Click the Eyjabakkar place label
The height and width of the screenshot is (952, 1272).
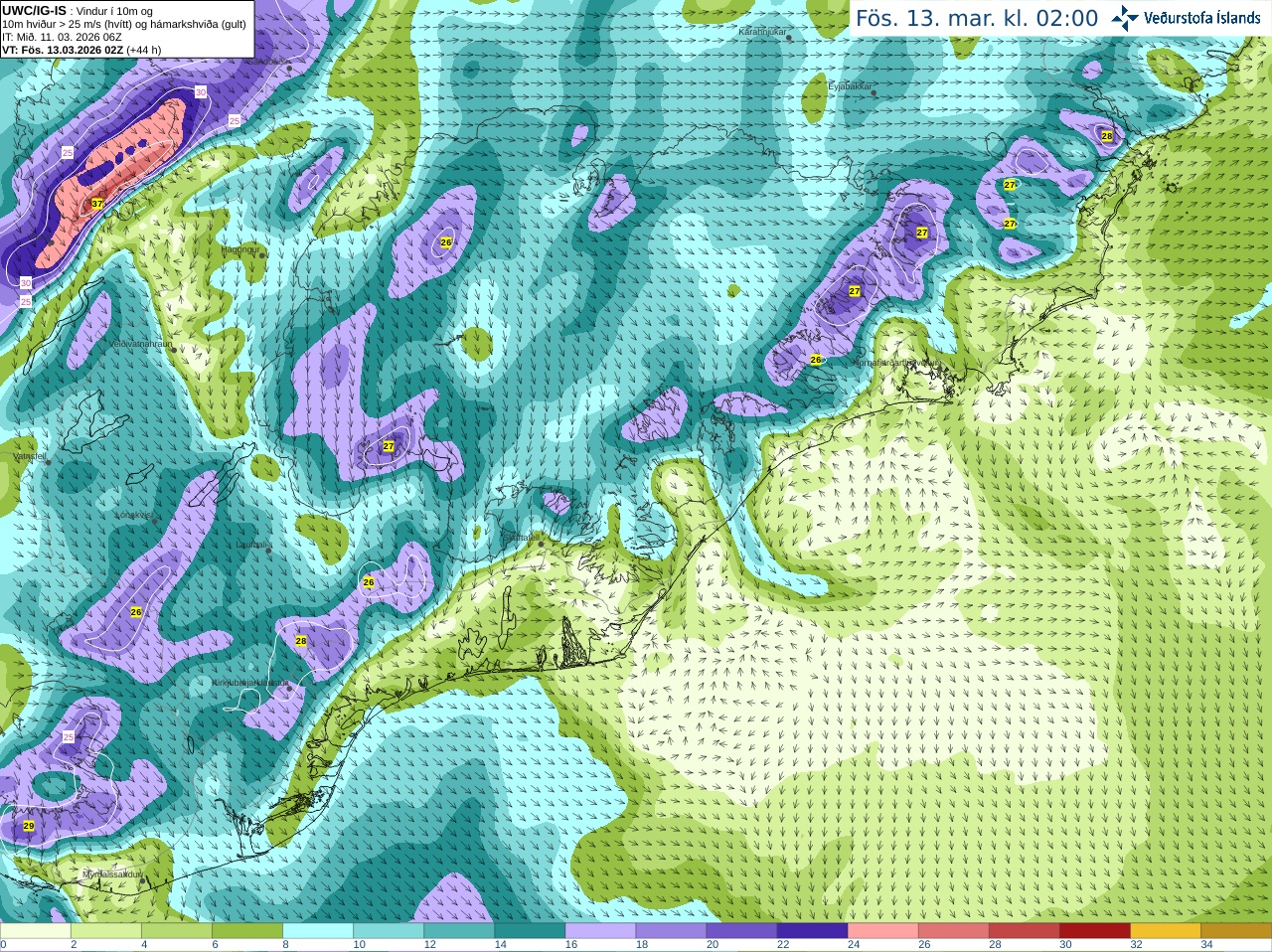pyautogui.click(x=851, y=86)
